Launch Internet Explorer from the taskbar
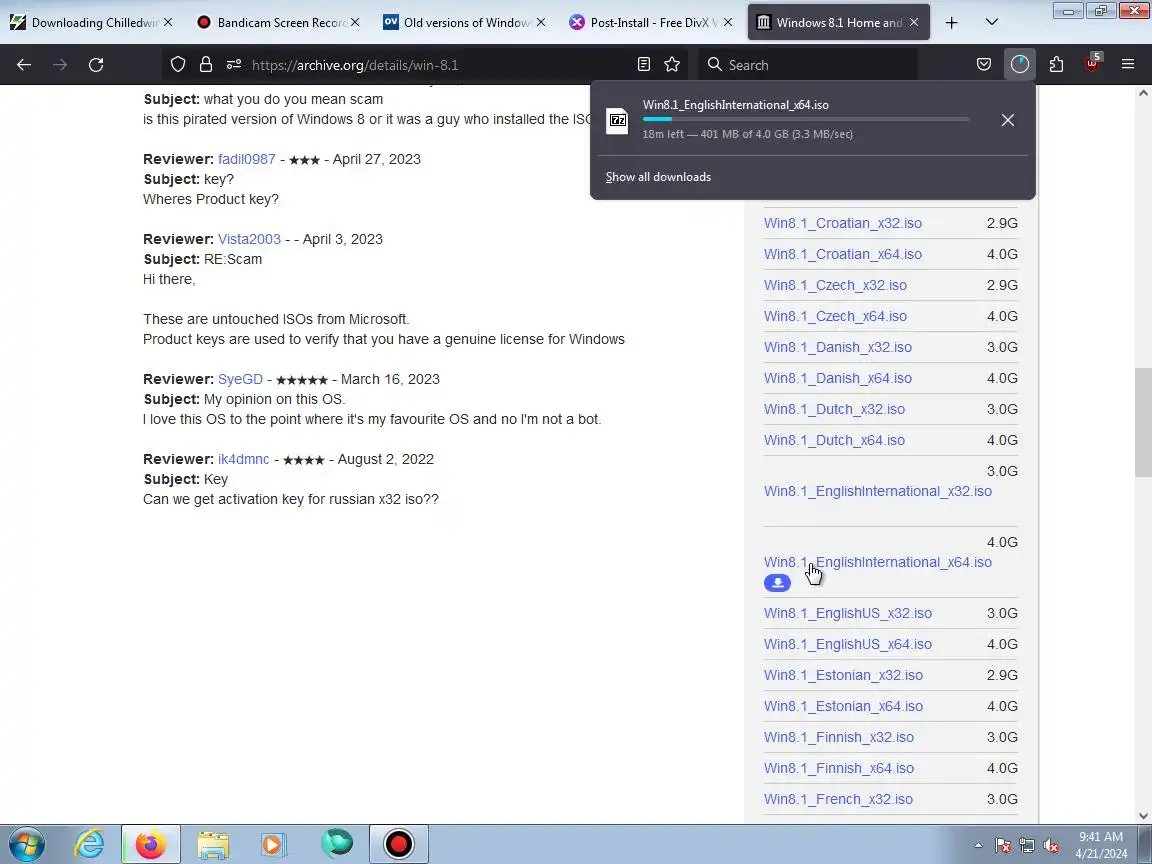This screenshot has width=1152, height=864. point(90,844)
